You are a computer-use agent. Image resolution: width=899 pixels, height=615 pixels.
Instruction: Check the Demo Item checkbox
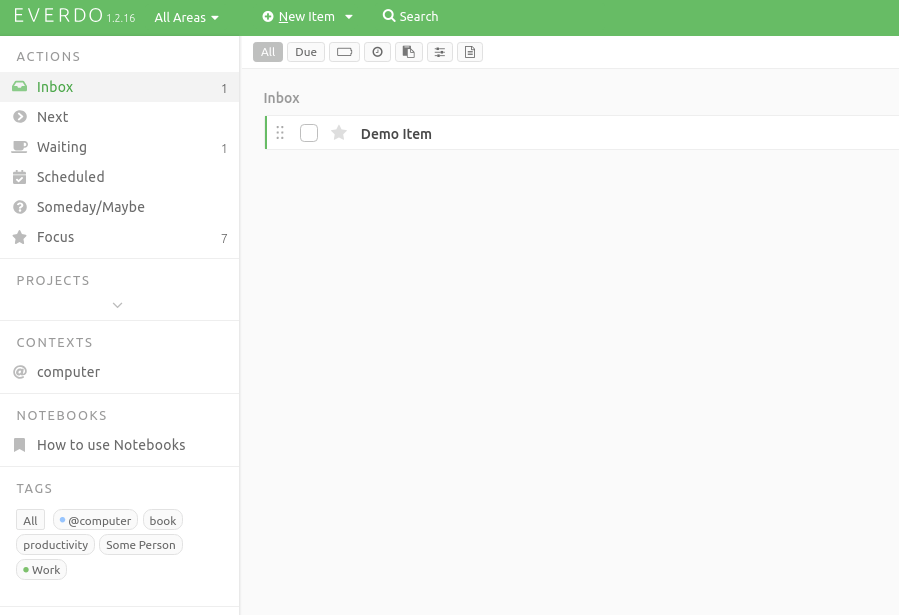click(309, 132)
